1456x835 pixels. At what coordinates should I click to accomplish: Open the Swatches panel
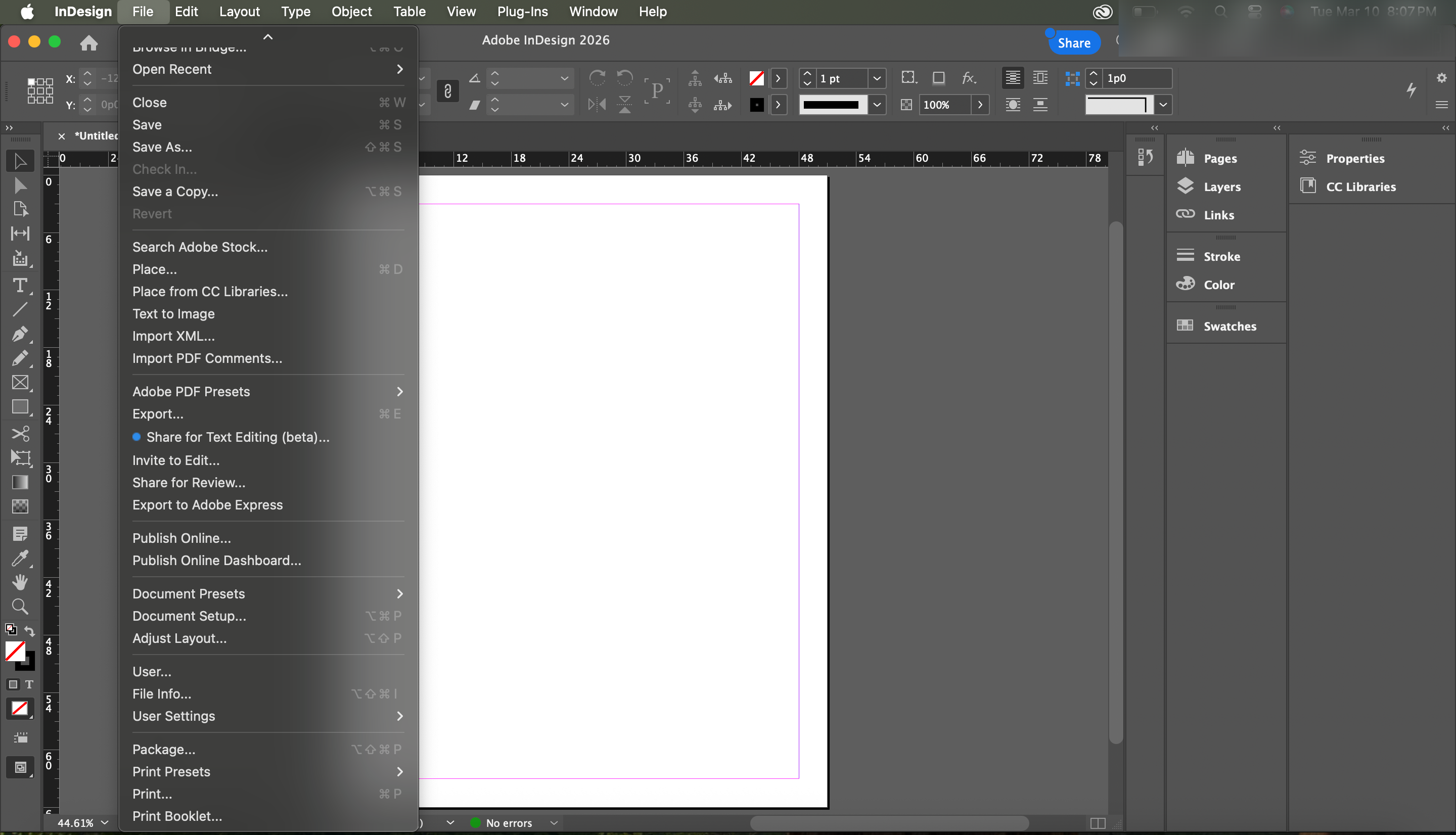(1229, 327)
